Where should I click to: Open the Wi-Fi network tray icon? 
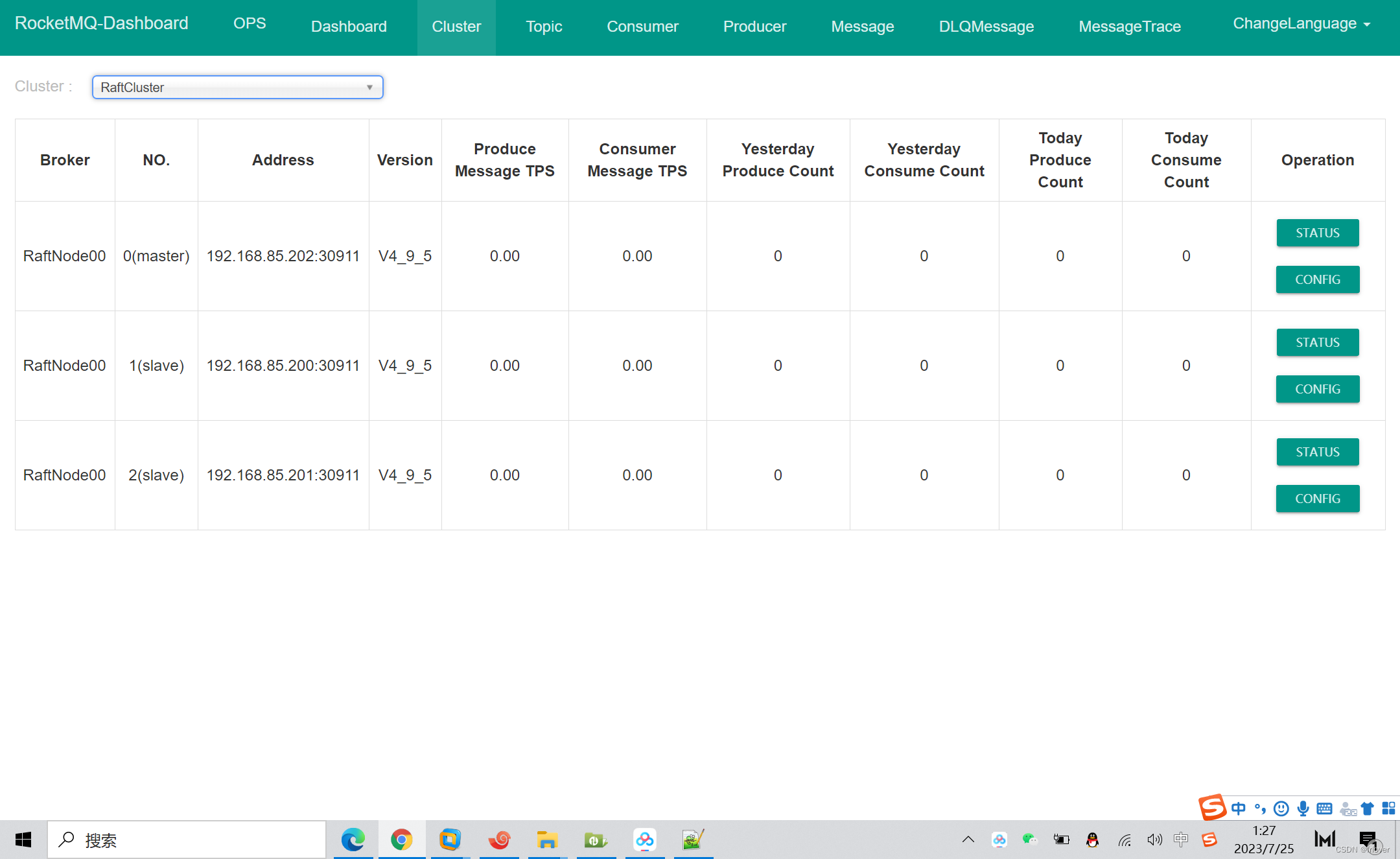click(x=1125, y=840)
